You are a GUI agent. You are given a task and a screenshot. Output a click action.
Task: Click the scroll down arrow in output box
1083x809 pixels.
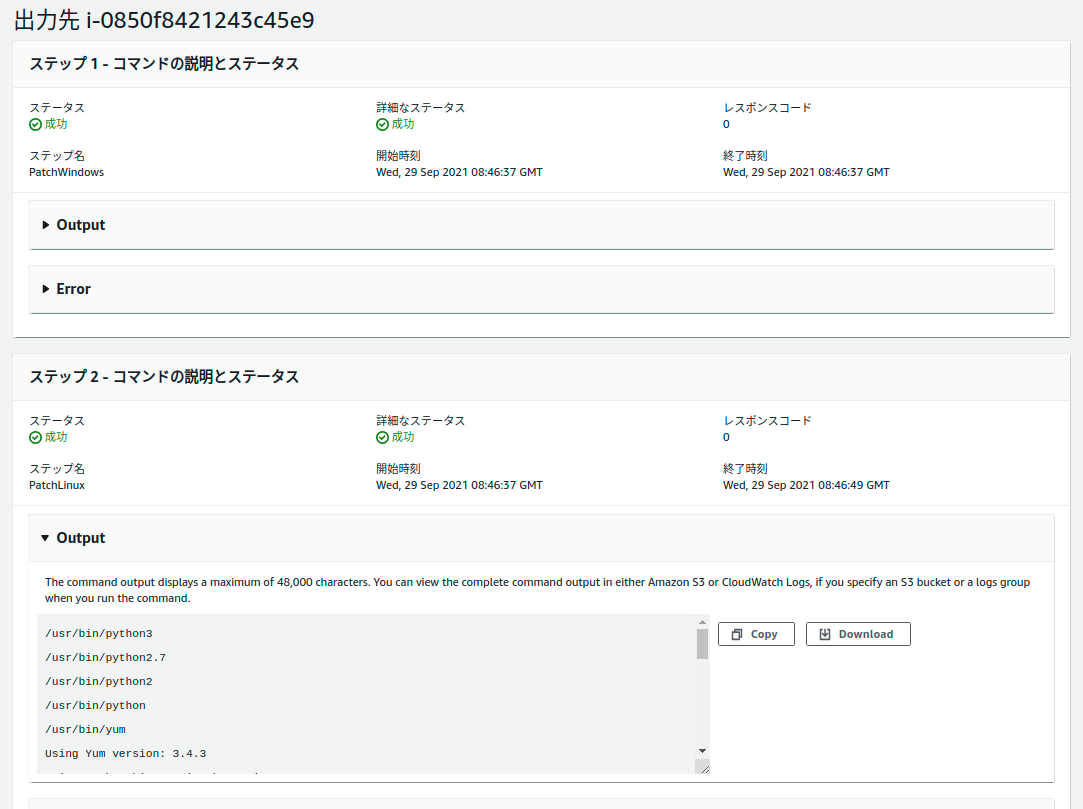pos(702,750)
